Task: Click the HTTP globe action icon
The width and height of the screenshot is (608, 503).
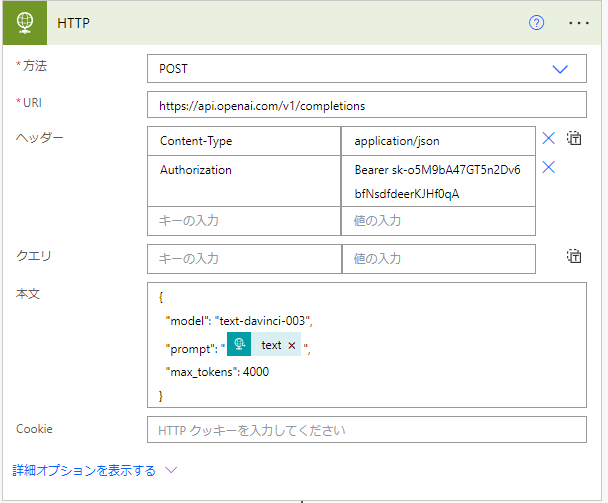Action: pos(25,23)
